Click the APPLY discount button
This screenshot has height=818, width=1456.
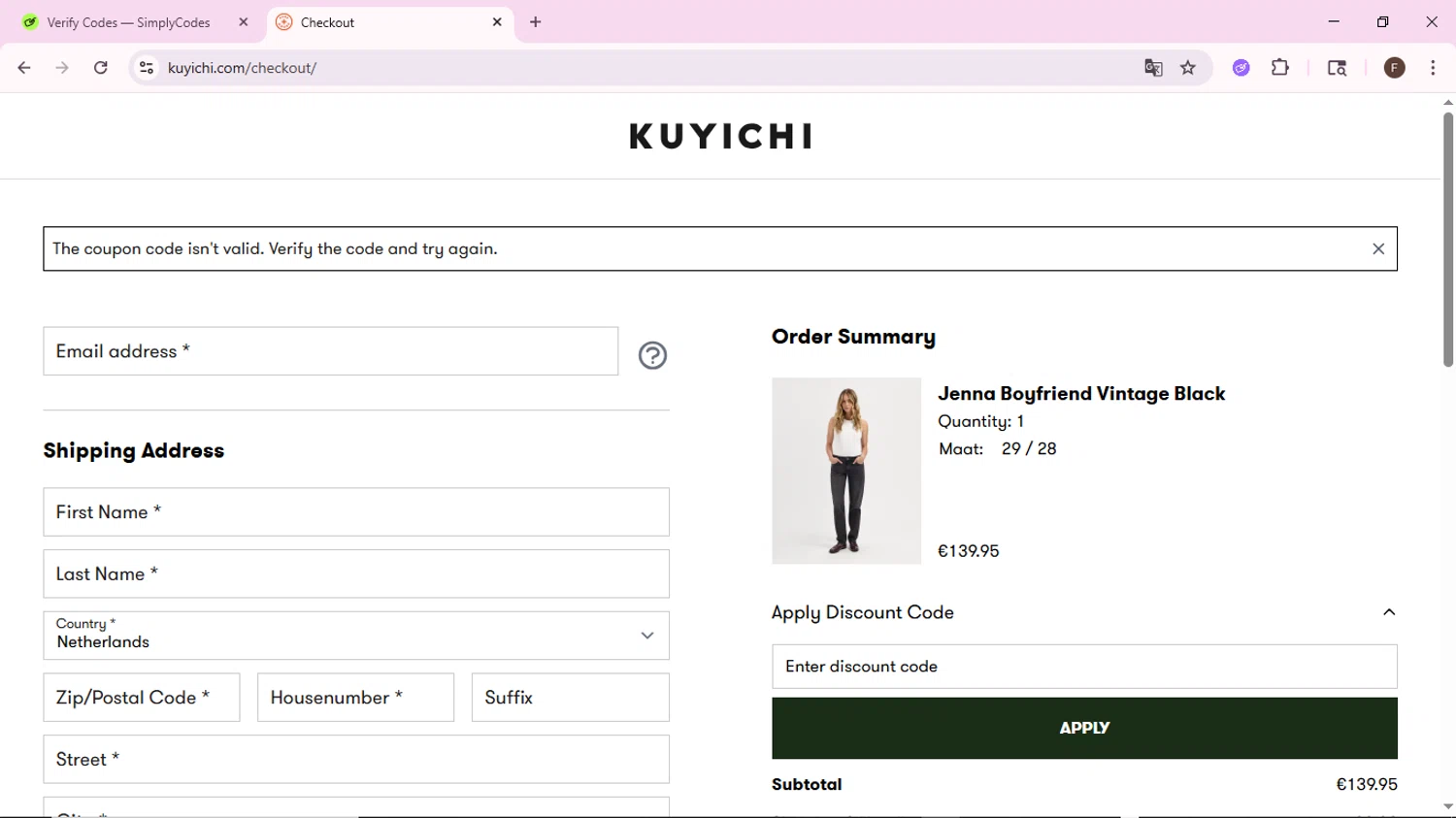[x=1084, y=729]
